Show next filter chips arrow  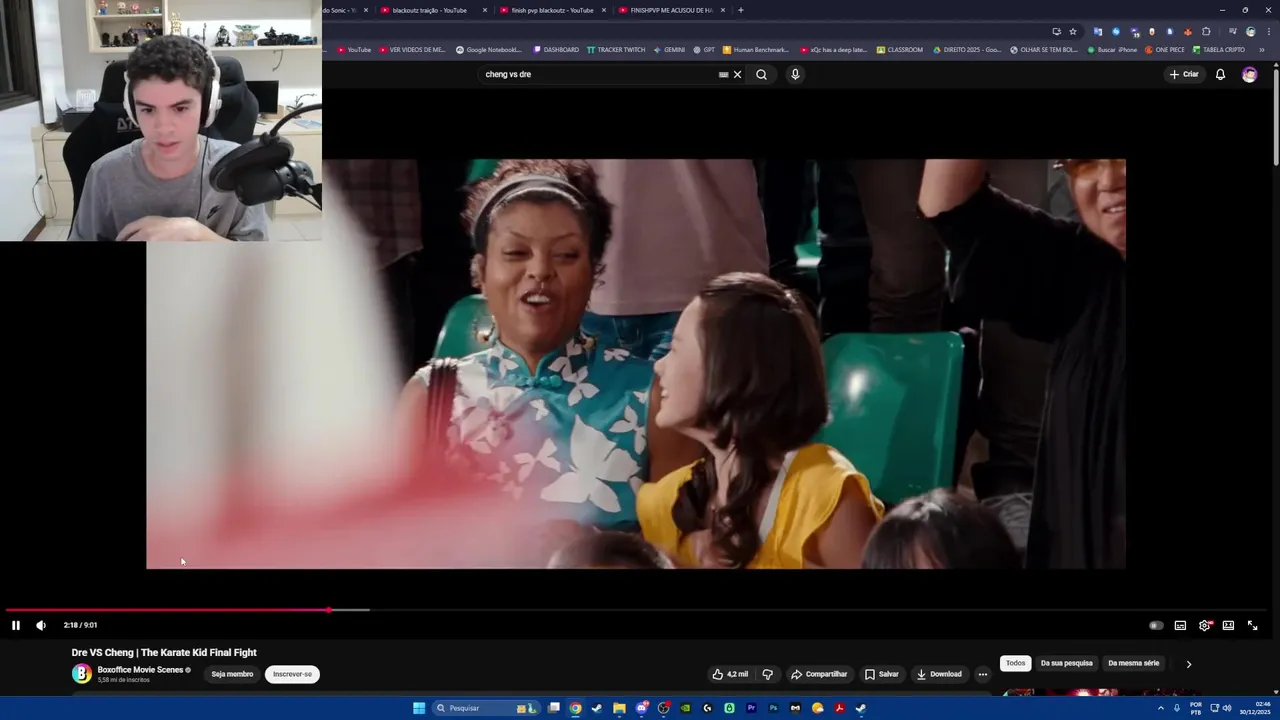[x=1189, y=664]
